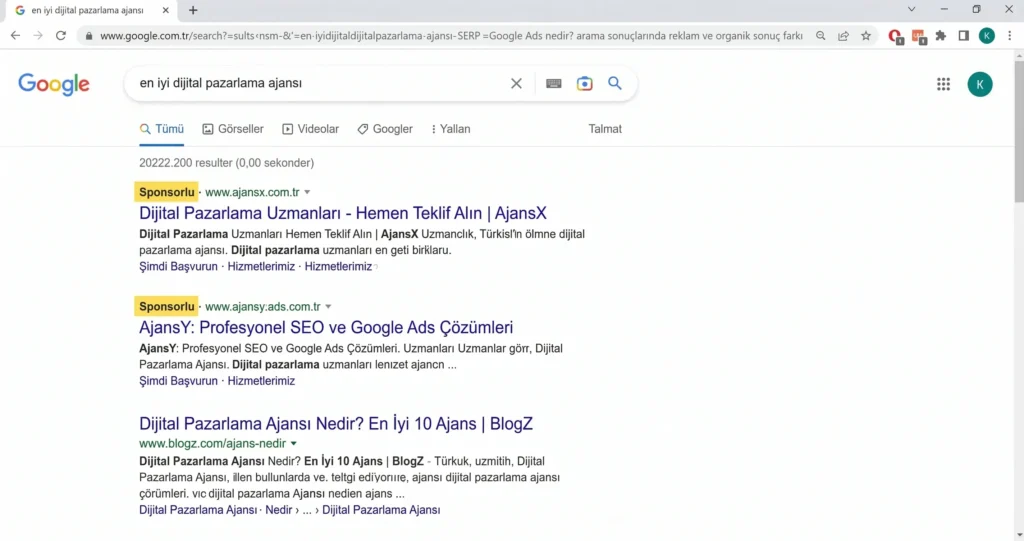Click the padlock site info icon
This screenshot has width=1024, height=541.
(89, 36)
